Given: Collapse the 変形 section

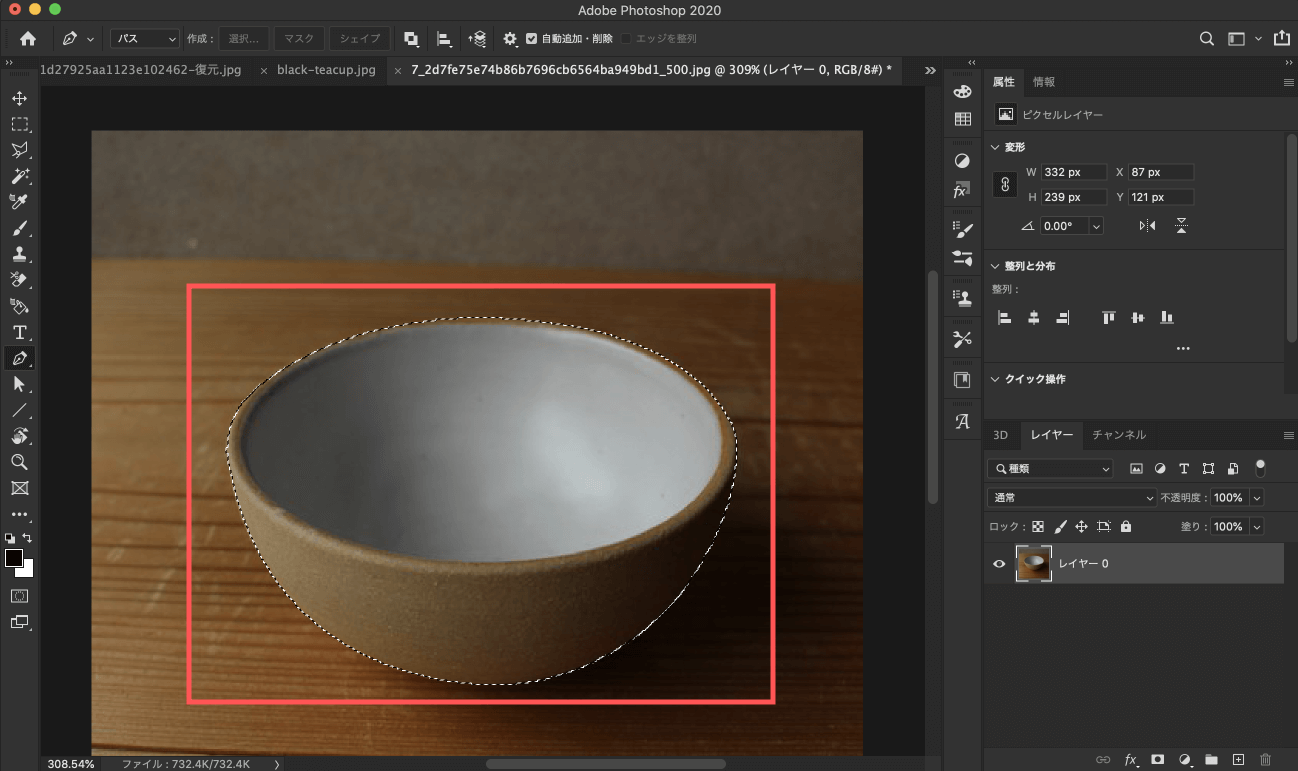Looking at the screenshot, I should pyautogui.click(x=995, y=147).
